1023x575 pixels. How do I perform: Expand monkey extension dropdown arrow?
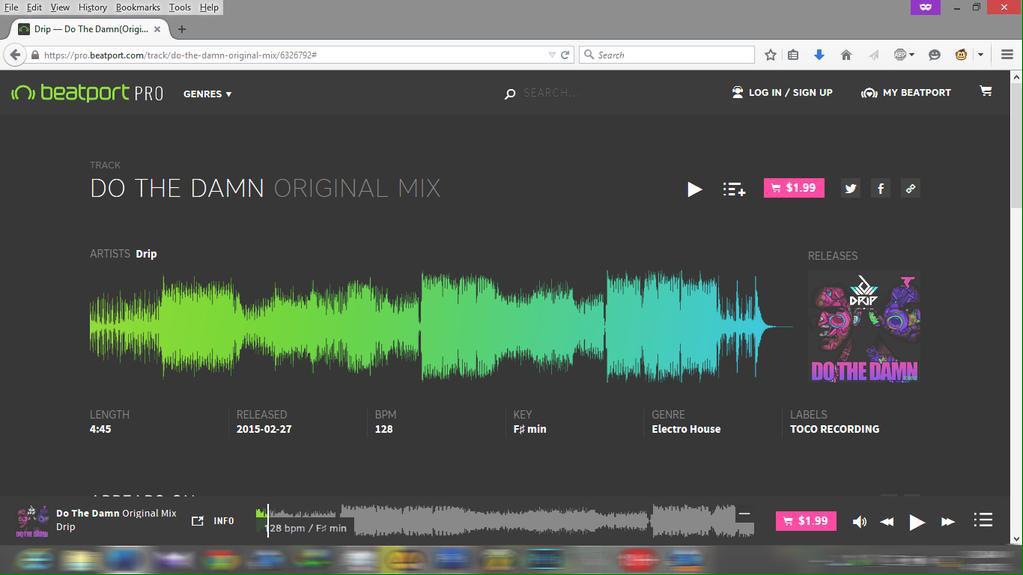coord(980,55)
